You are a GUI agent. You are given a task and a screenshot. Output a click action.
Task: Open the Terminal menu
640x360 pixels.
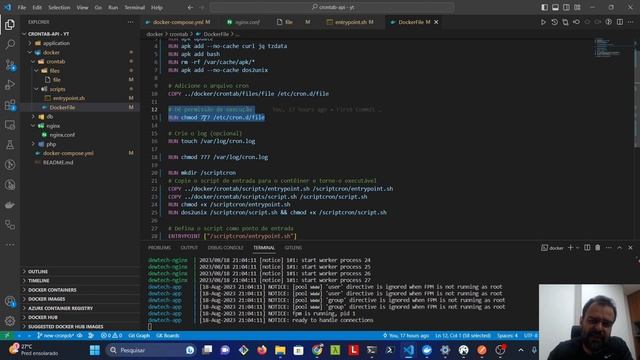(x=134, y=7)
